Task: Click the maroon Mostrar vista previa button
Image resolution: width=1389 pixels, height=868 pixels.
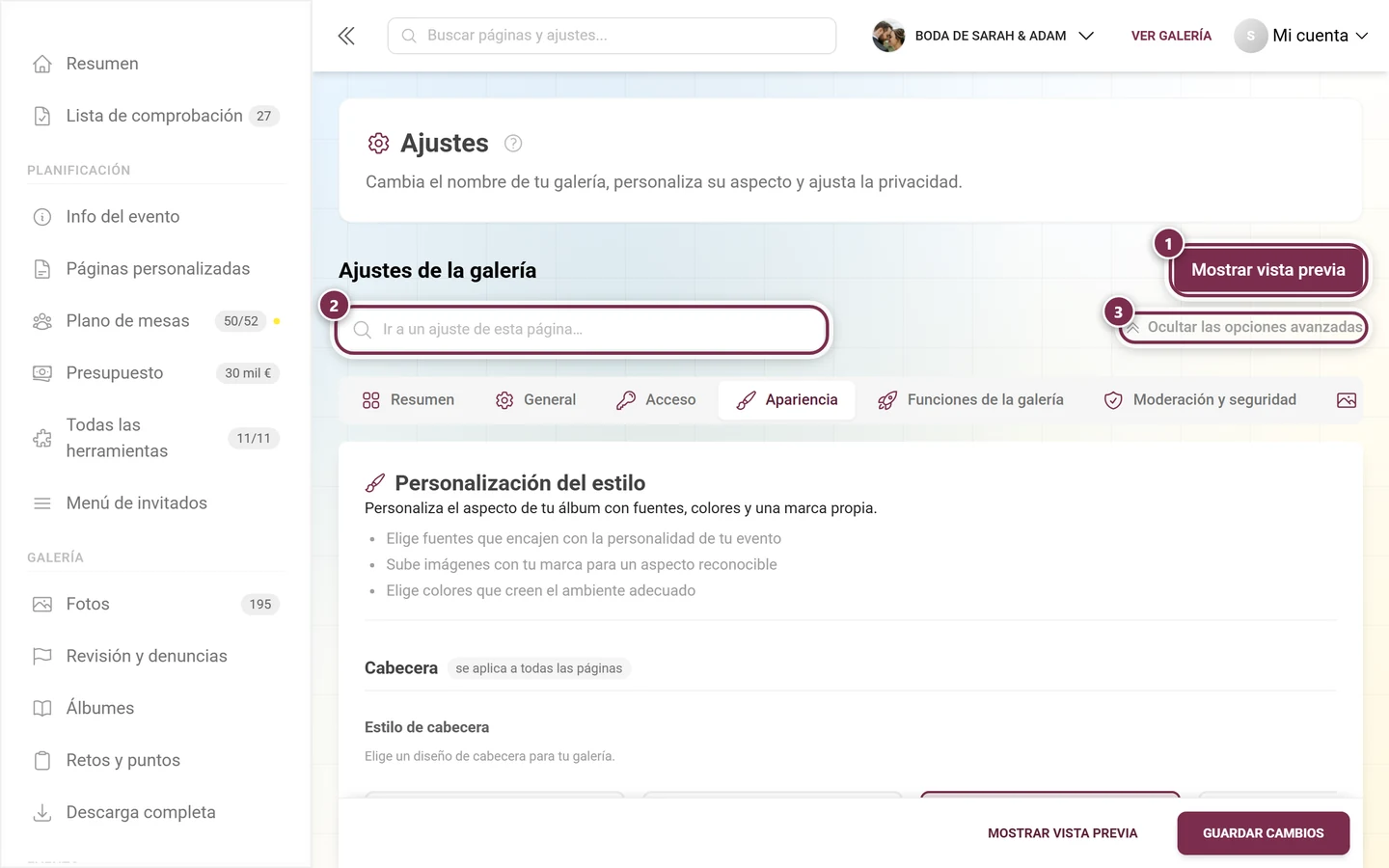Action: click(1268, 270)
